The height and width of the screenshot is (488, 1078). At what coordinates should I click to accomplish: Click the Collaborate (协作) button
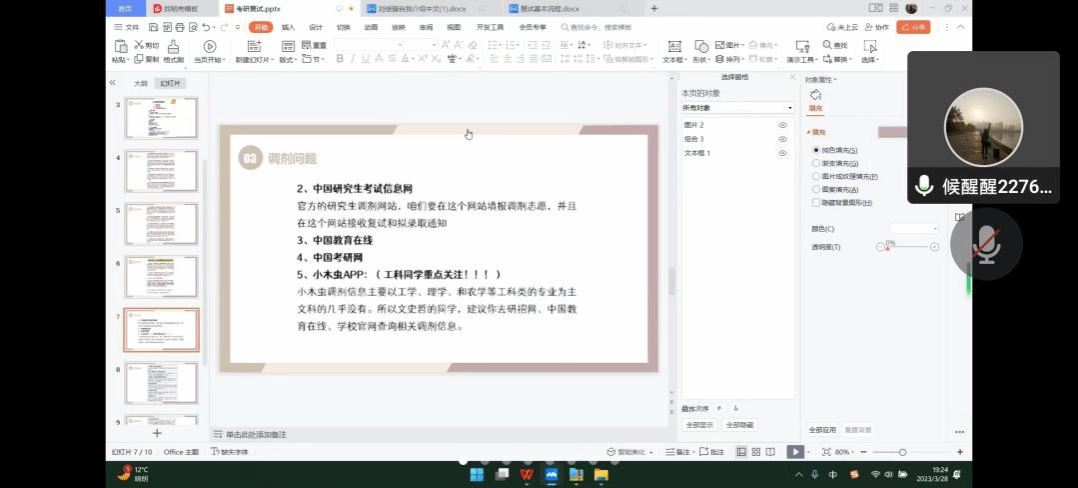[x=877, y=27]
